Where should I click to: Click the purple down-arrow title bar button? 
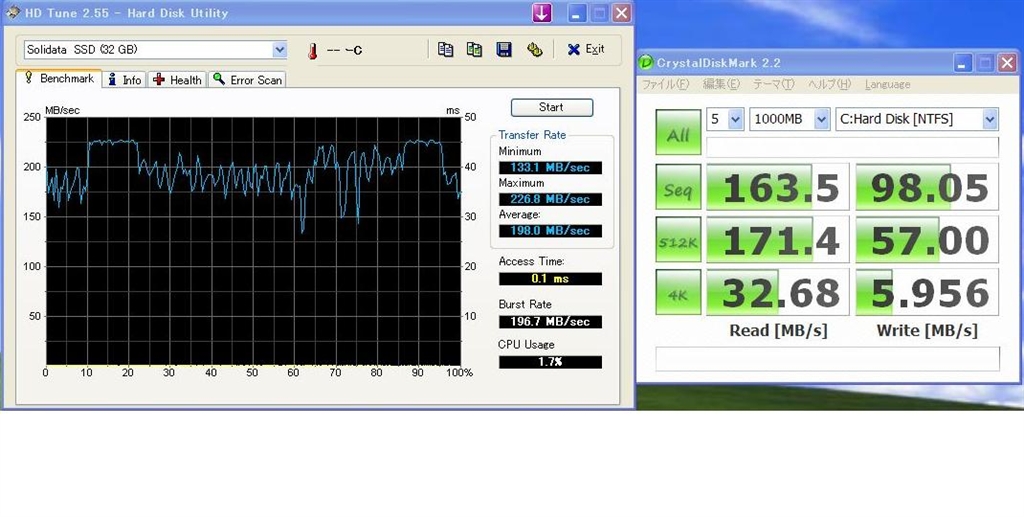click(x=541, y=13)
